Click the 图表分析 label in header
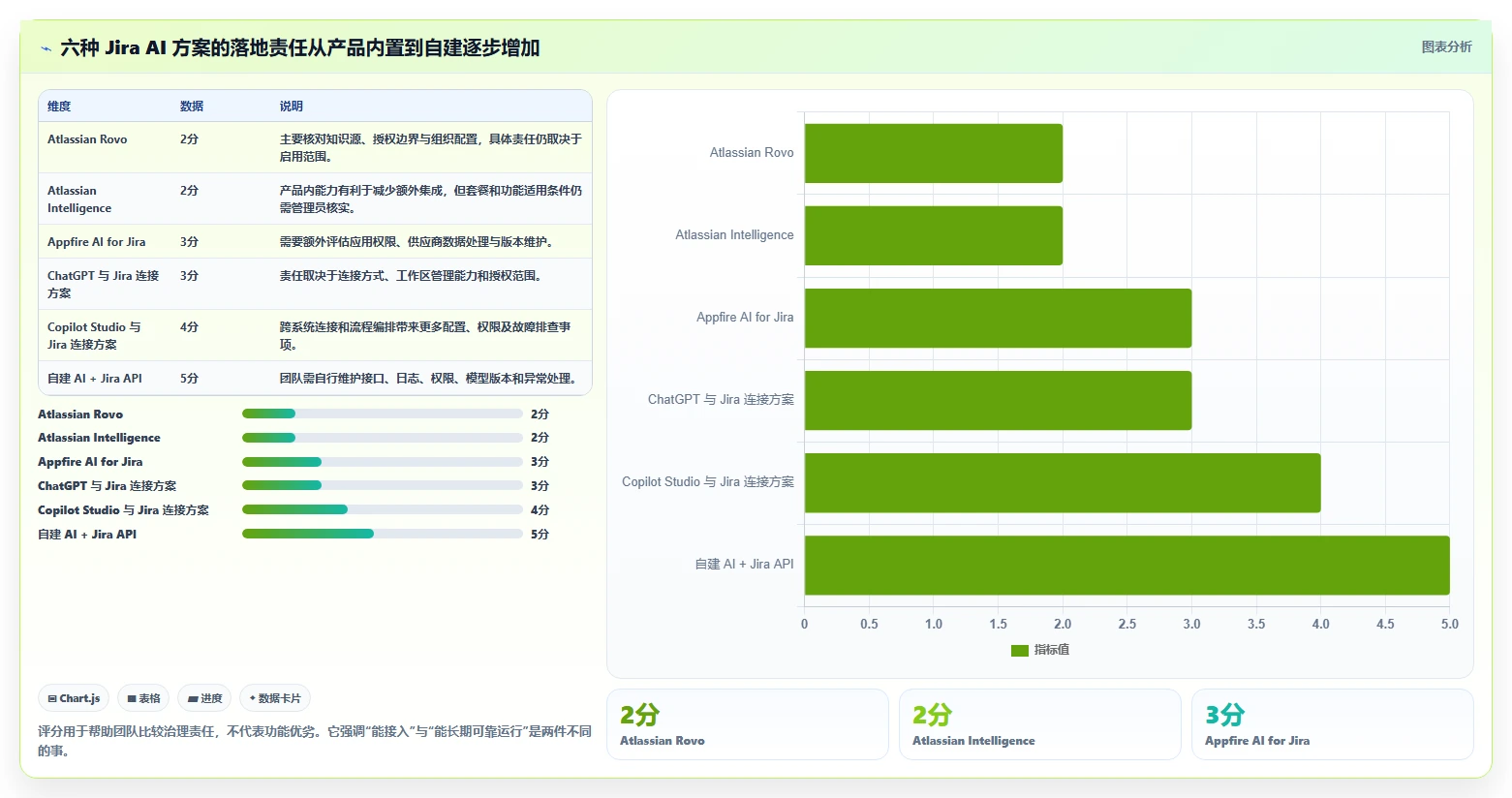Viewport: 1512px width, 798px height. (1446, 46)
